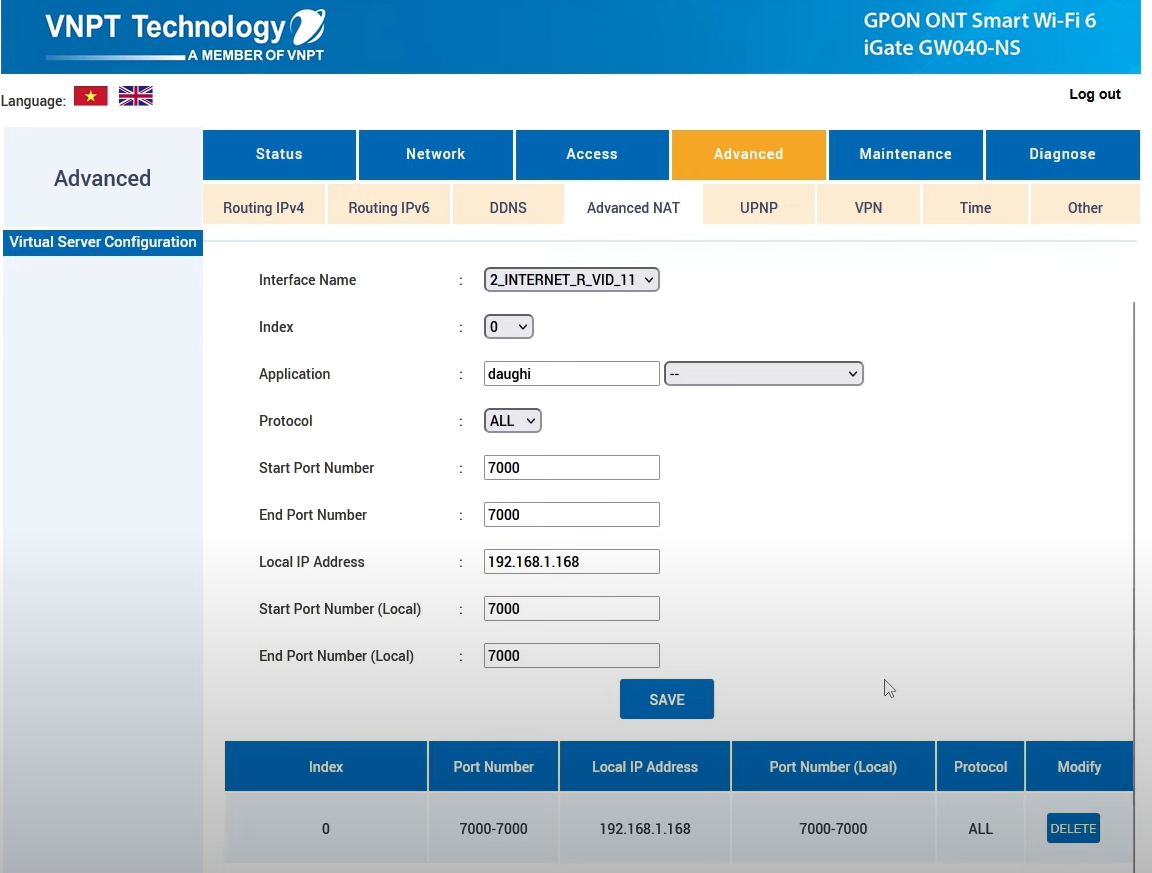Click the Log out link

[x=1095, y=94]
